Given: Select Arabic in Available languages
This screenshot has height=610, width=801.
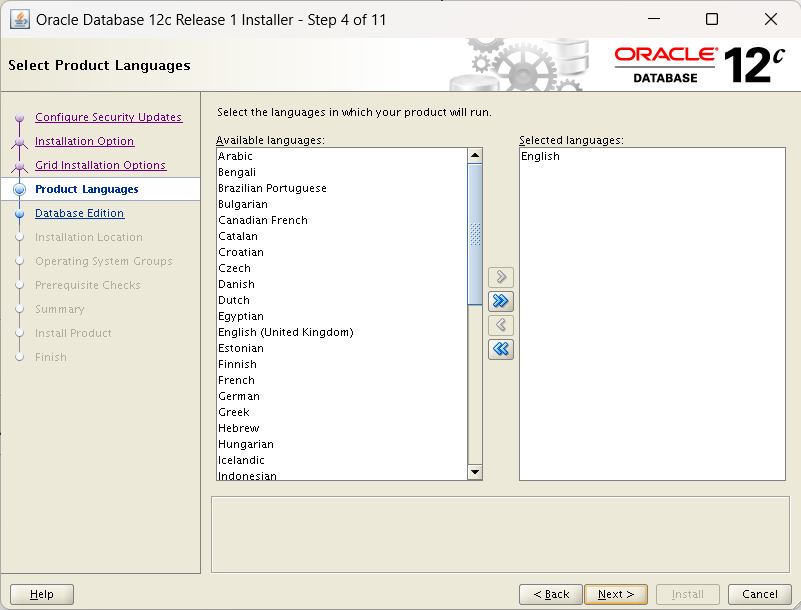Looking at the screenshot, I should (x=342, y=156).
